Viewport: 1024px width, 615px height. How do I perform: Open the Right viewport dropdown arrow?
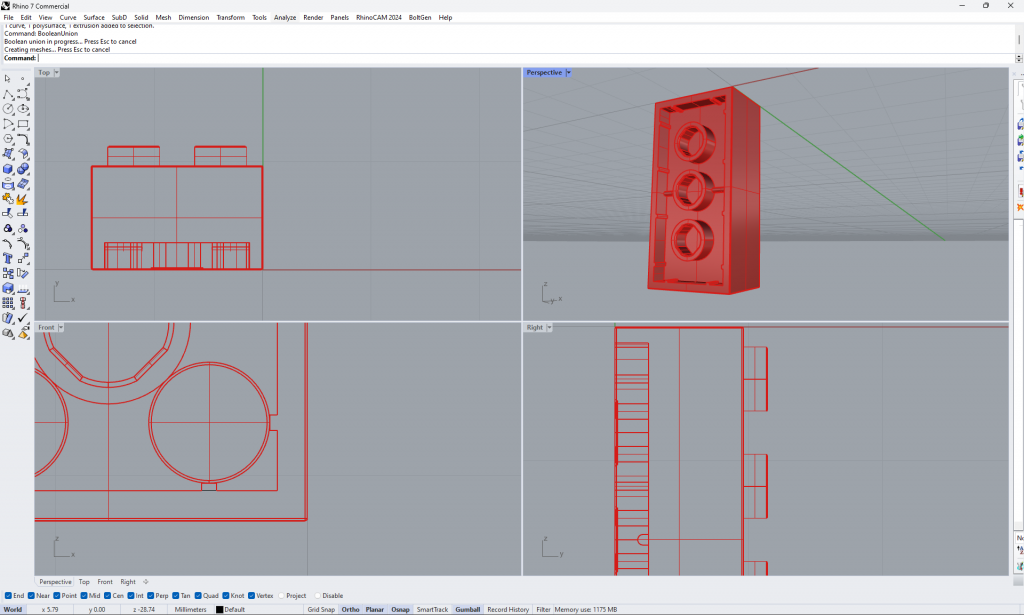point(549,328)
